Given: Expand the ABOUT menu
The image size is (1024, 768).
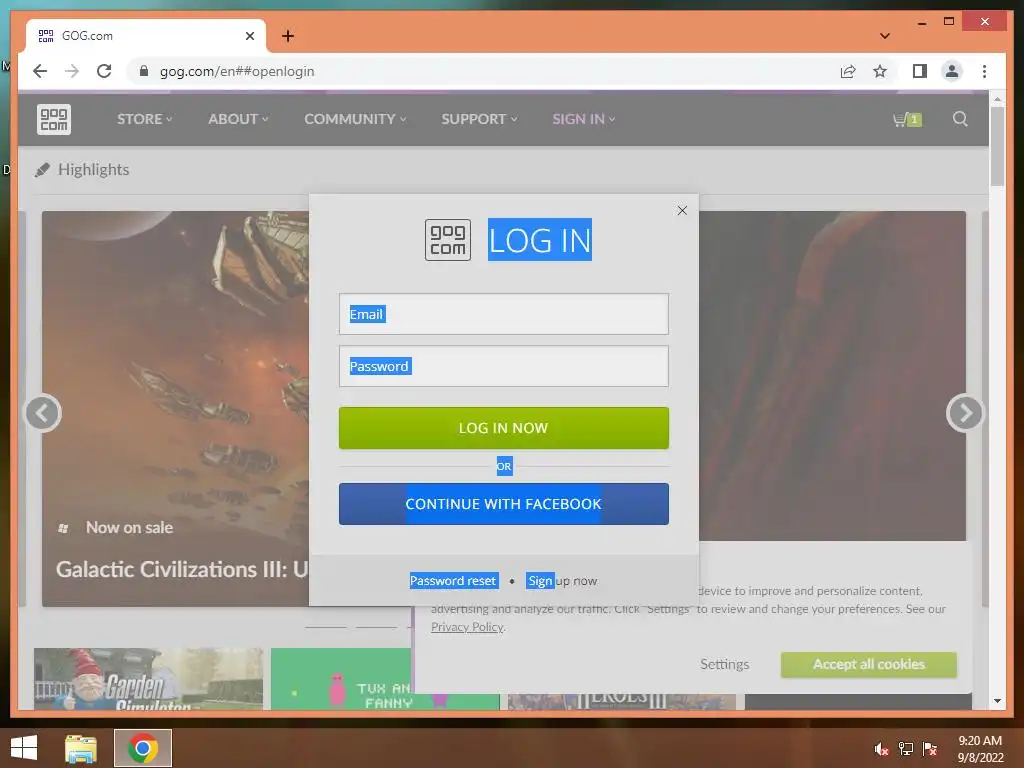Looking at the screenshot, I should pos(238,119).
